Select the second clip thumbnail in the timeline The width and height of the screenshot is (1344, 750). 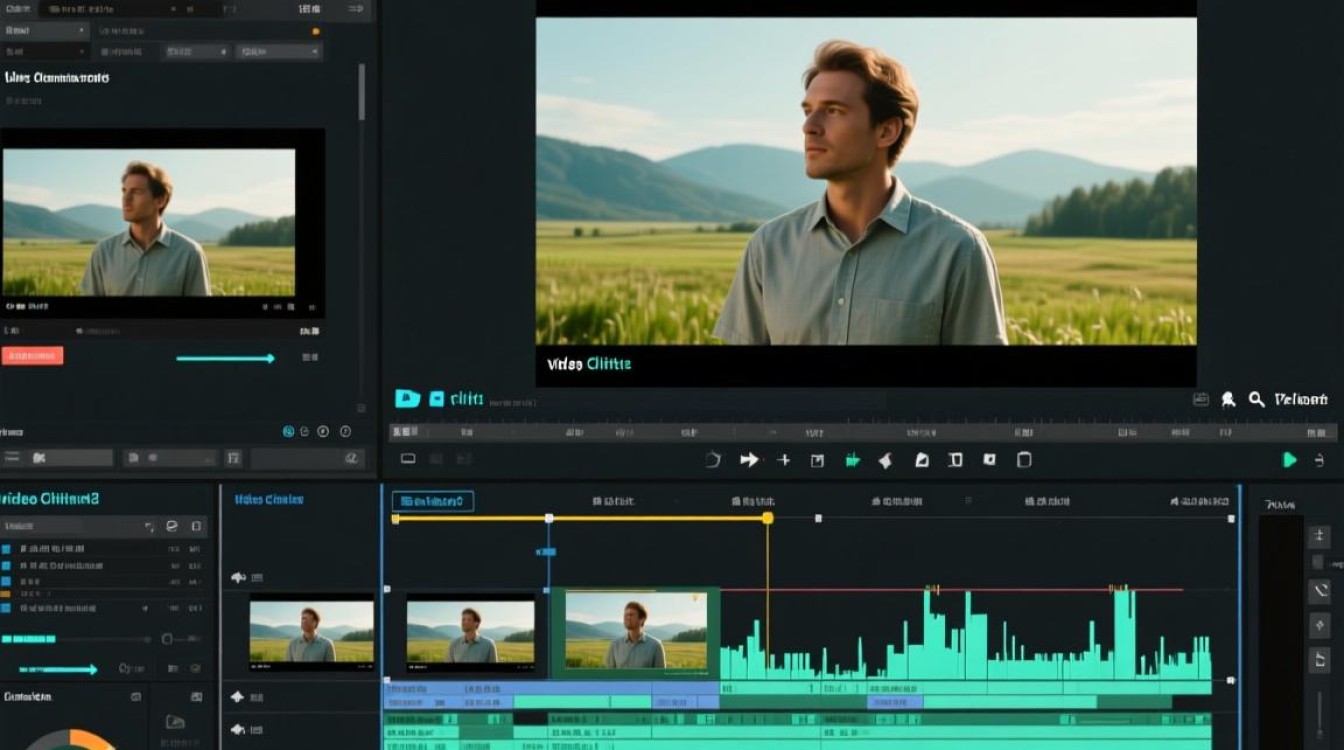[x=470, y=634]
